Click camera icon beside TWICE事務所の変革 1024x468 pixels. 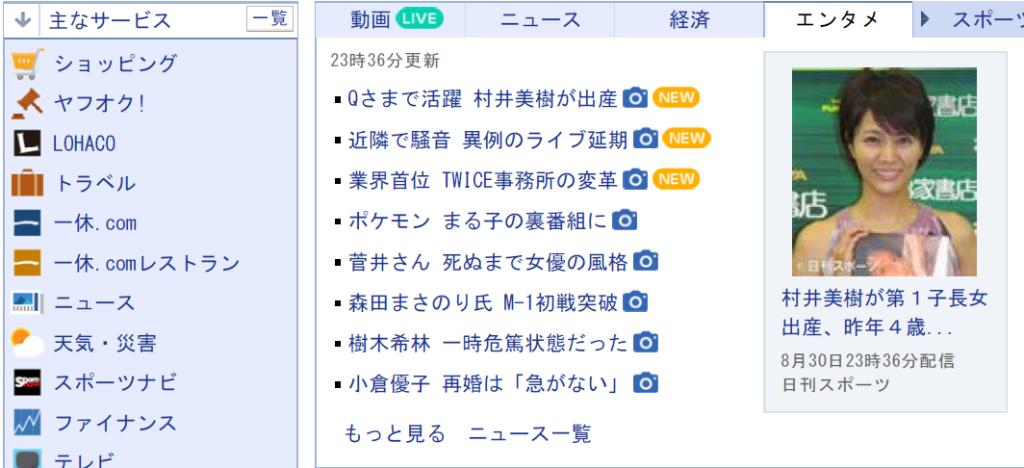635,179
